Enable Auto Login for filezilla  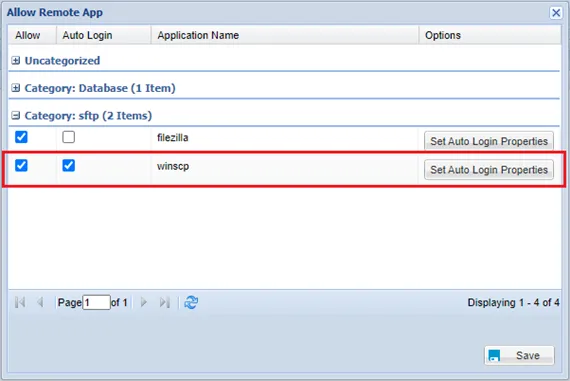[x=68, y=137]
